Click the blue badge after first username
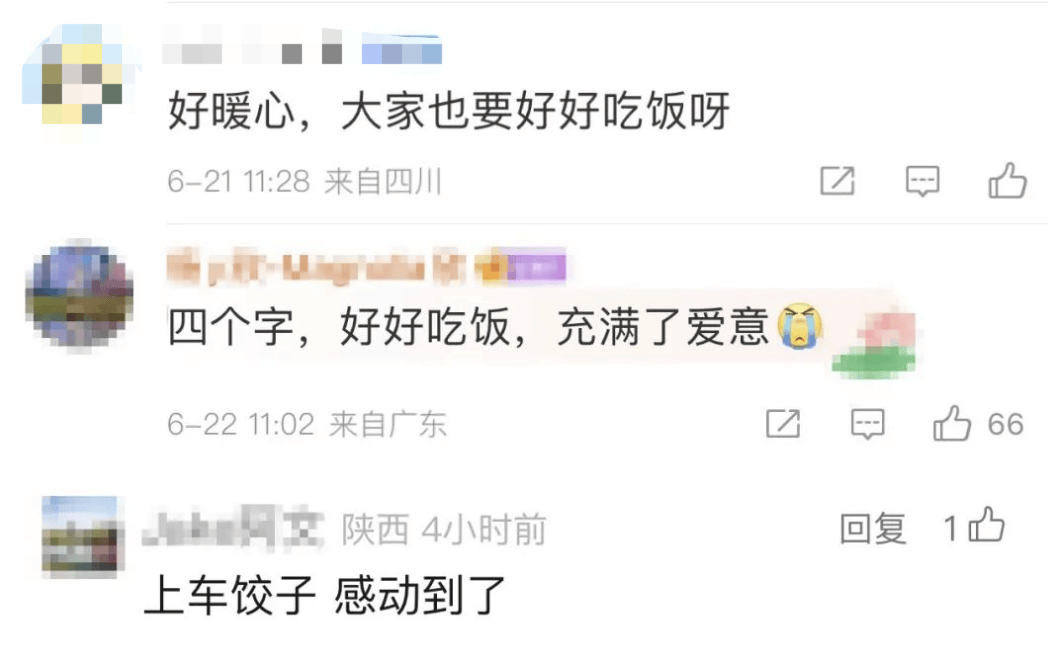The height and width of the screenshot is (646, 1048). click(x=402, y=49)
